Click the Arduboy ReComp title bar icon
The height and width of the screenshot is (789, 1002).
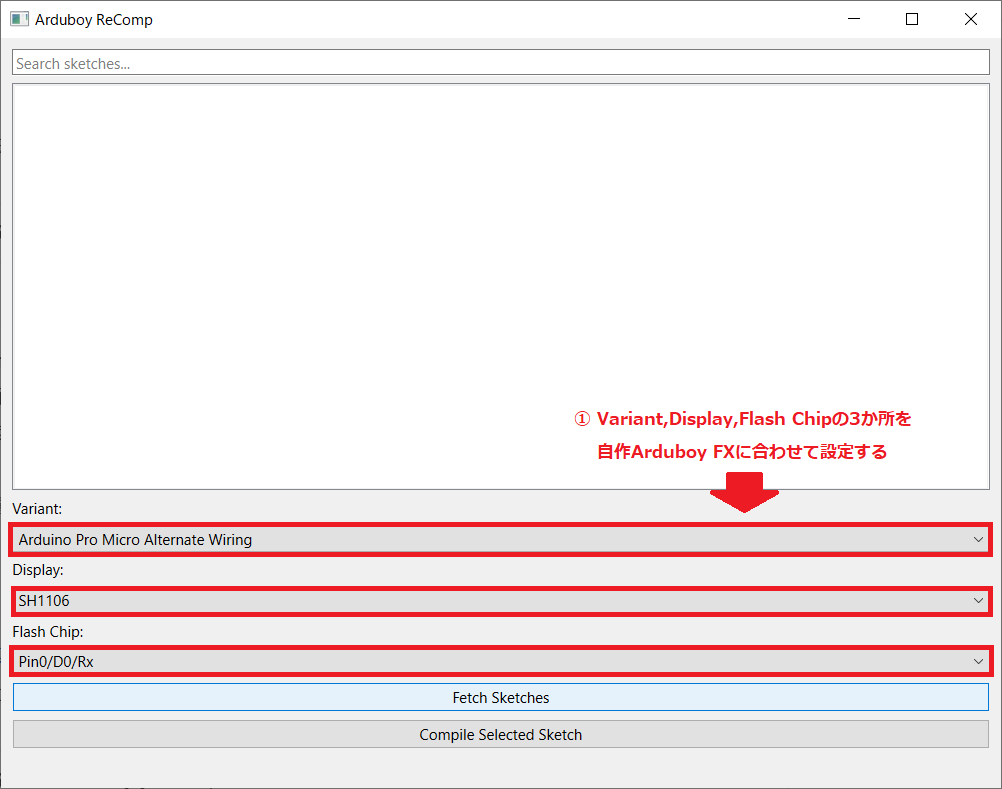click(19, 19)
